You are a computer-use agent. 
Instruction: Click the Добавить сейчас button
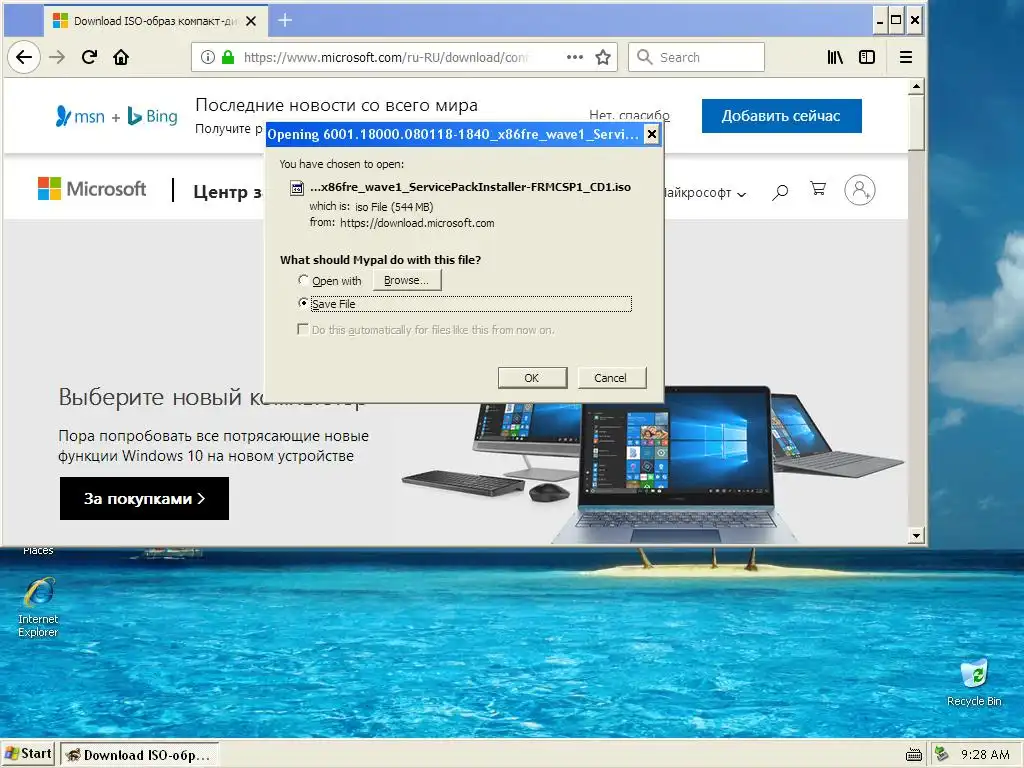pos(781,116)
